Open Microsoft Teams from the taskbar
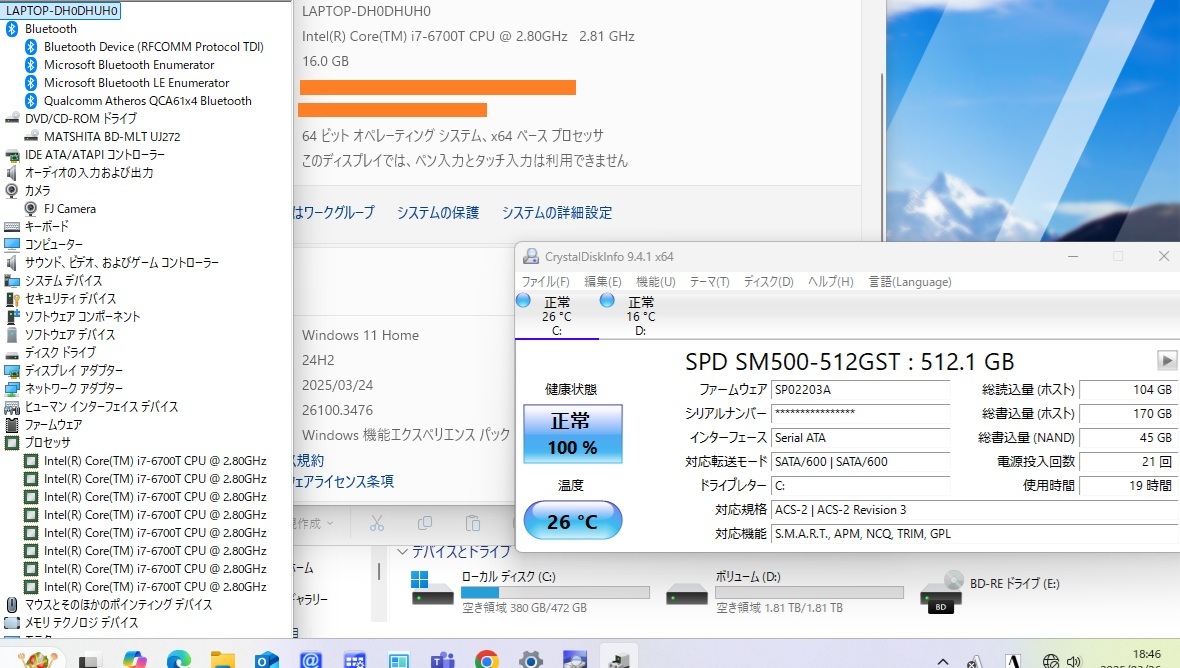The image size is (1180, 668). pos(445,661)
